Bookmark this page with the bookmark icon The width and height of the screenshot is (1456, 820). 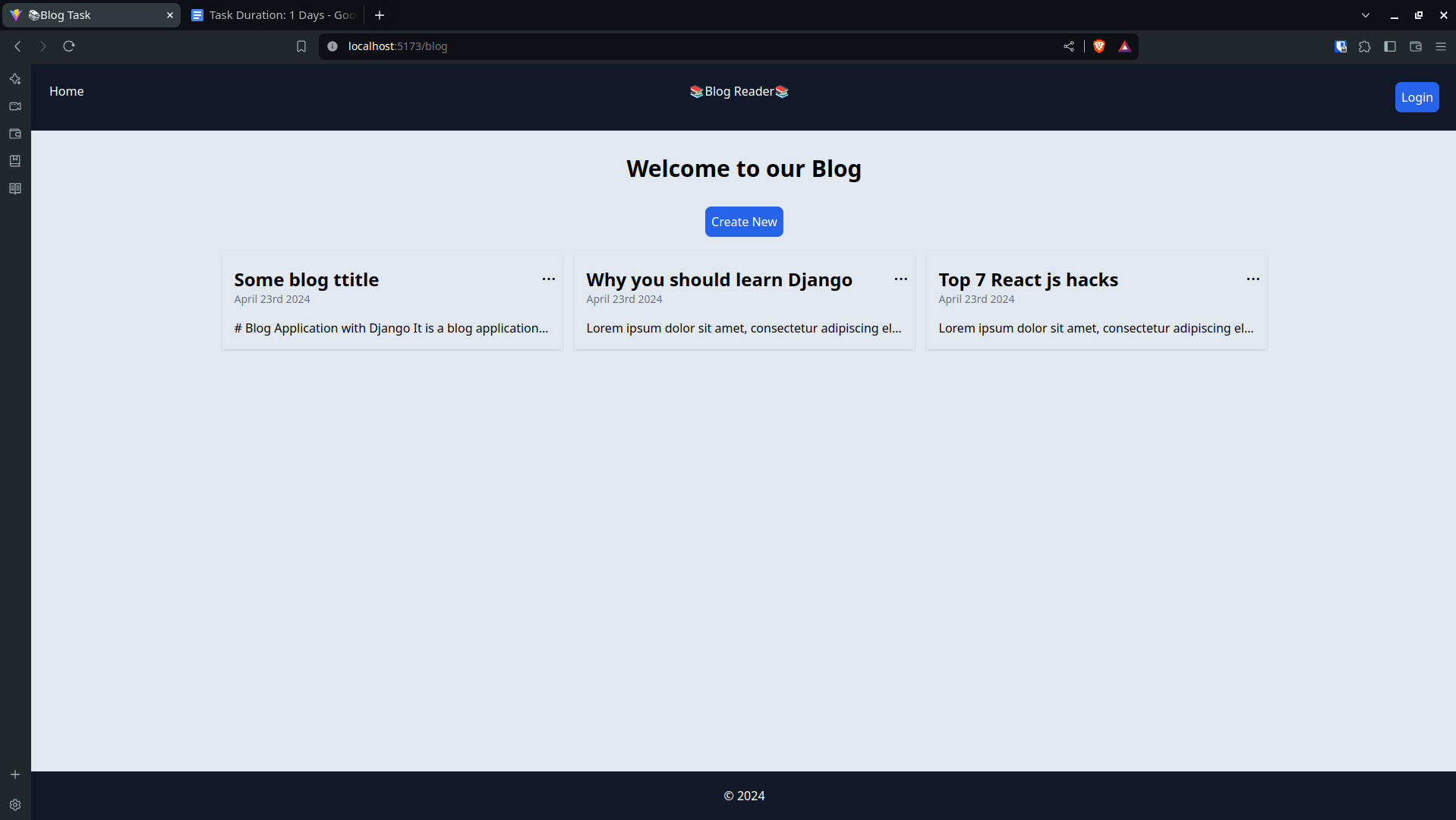pyautogui.click(x=301, y=46)
